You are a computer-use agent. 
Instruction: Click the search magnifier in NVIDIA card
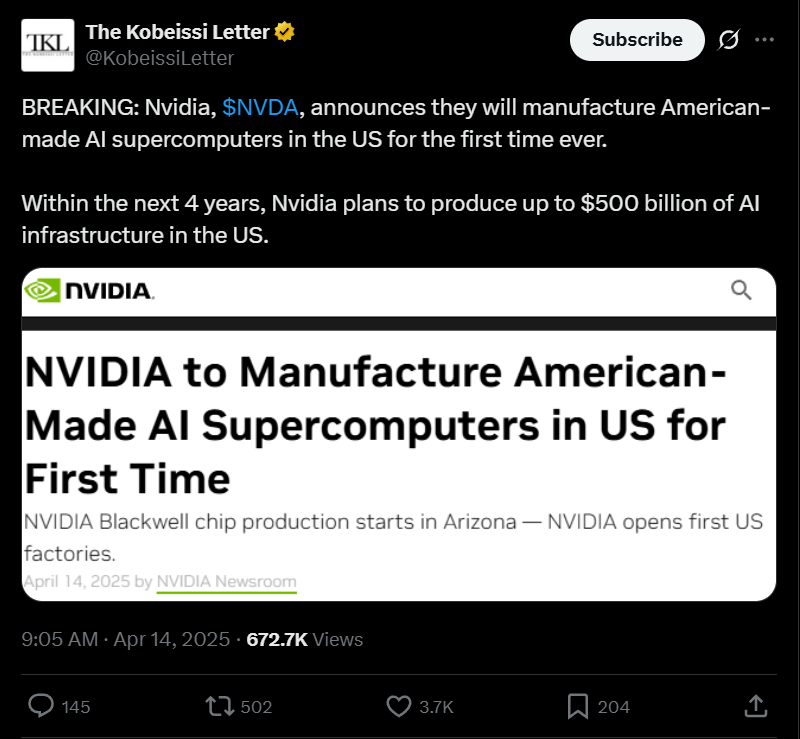[x=741, y=290]
